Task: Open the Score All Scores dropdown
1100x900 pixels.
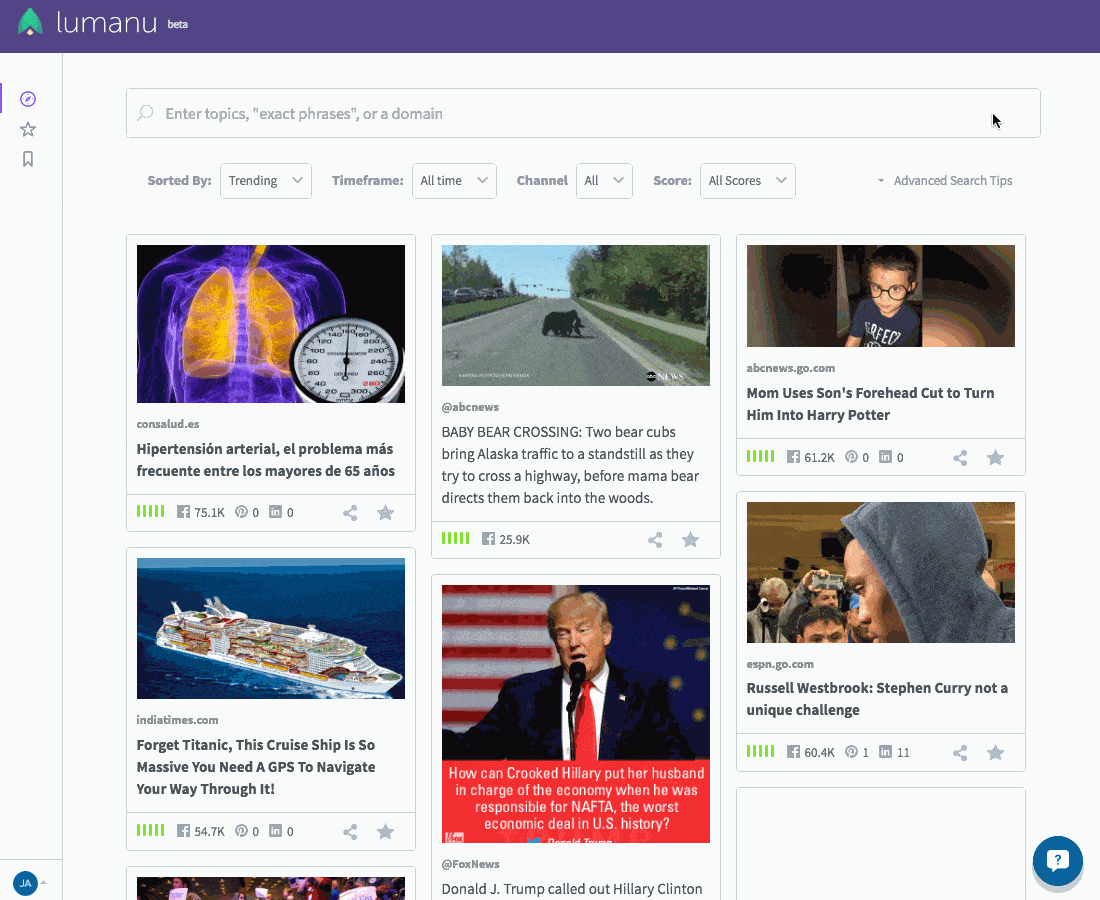Action: tap(748, 181)
